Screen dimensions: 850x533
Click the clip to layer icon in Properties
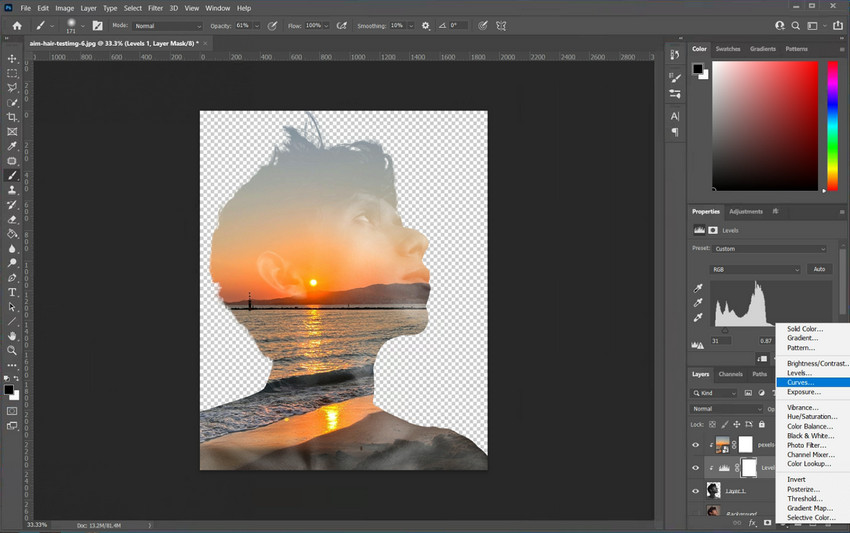762,358
